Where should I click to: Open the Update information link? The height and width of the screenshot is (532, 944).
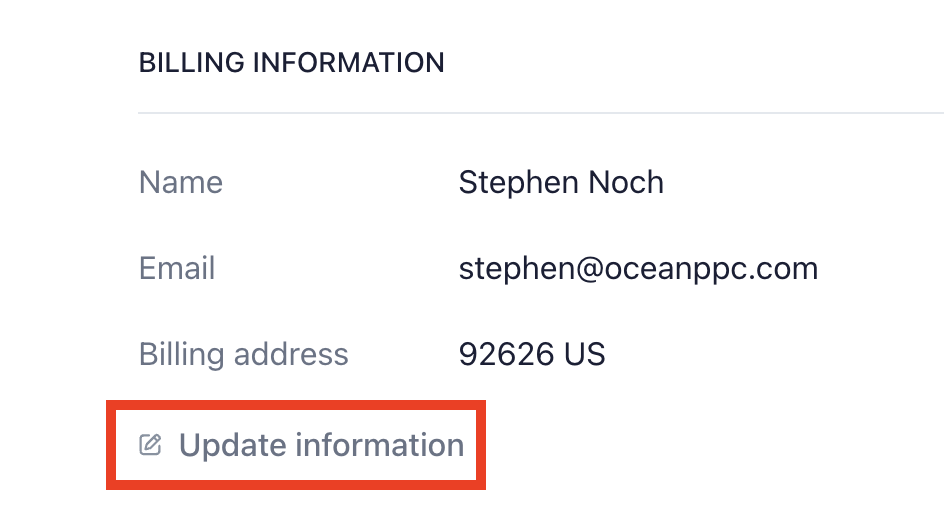(x=302, y=445)
